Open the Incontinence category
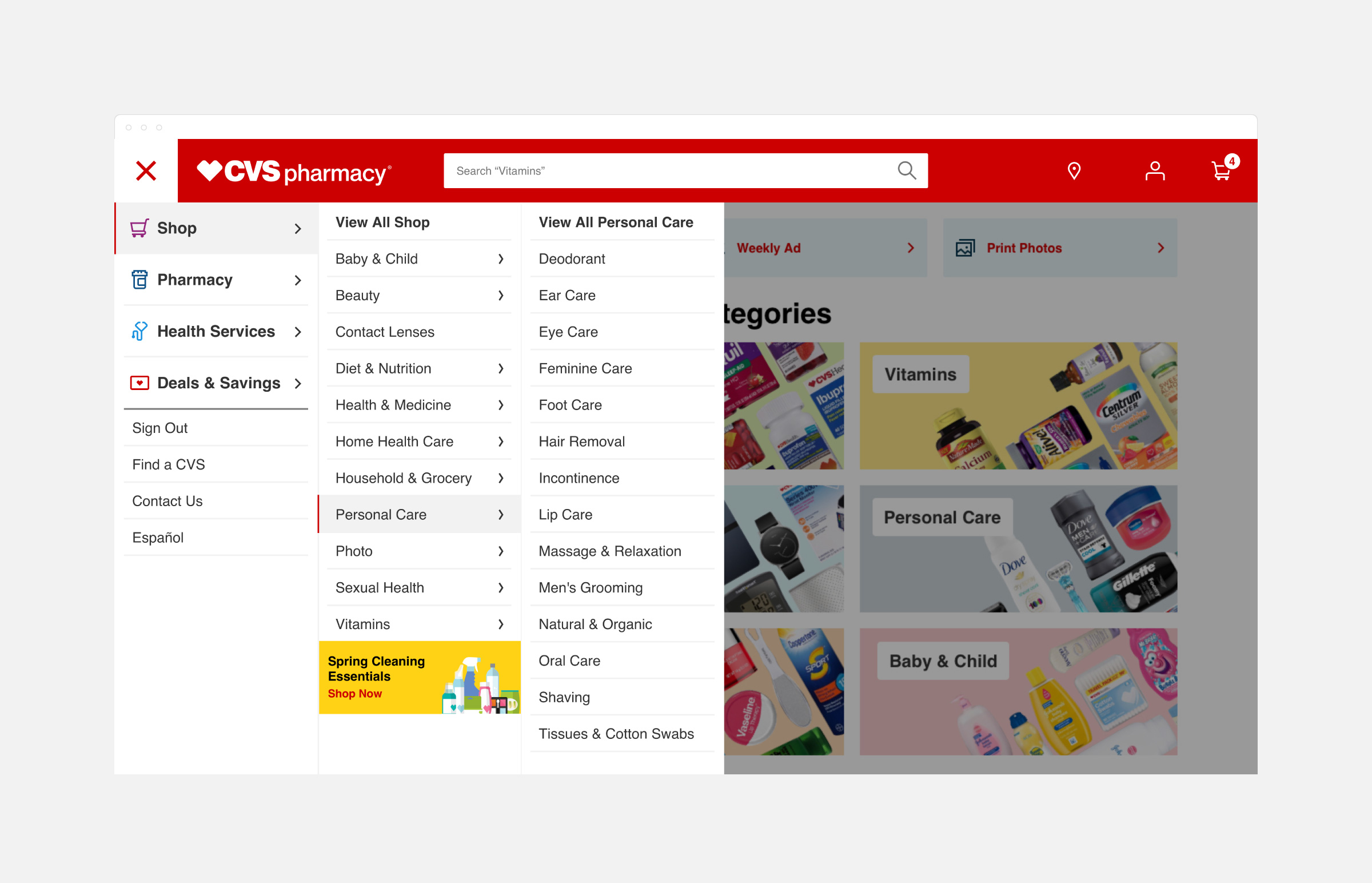Screen dimensions: 1372x883 623,478
